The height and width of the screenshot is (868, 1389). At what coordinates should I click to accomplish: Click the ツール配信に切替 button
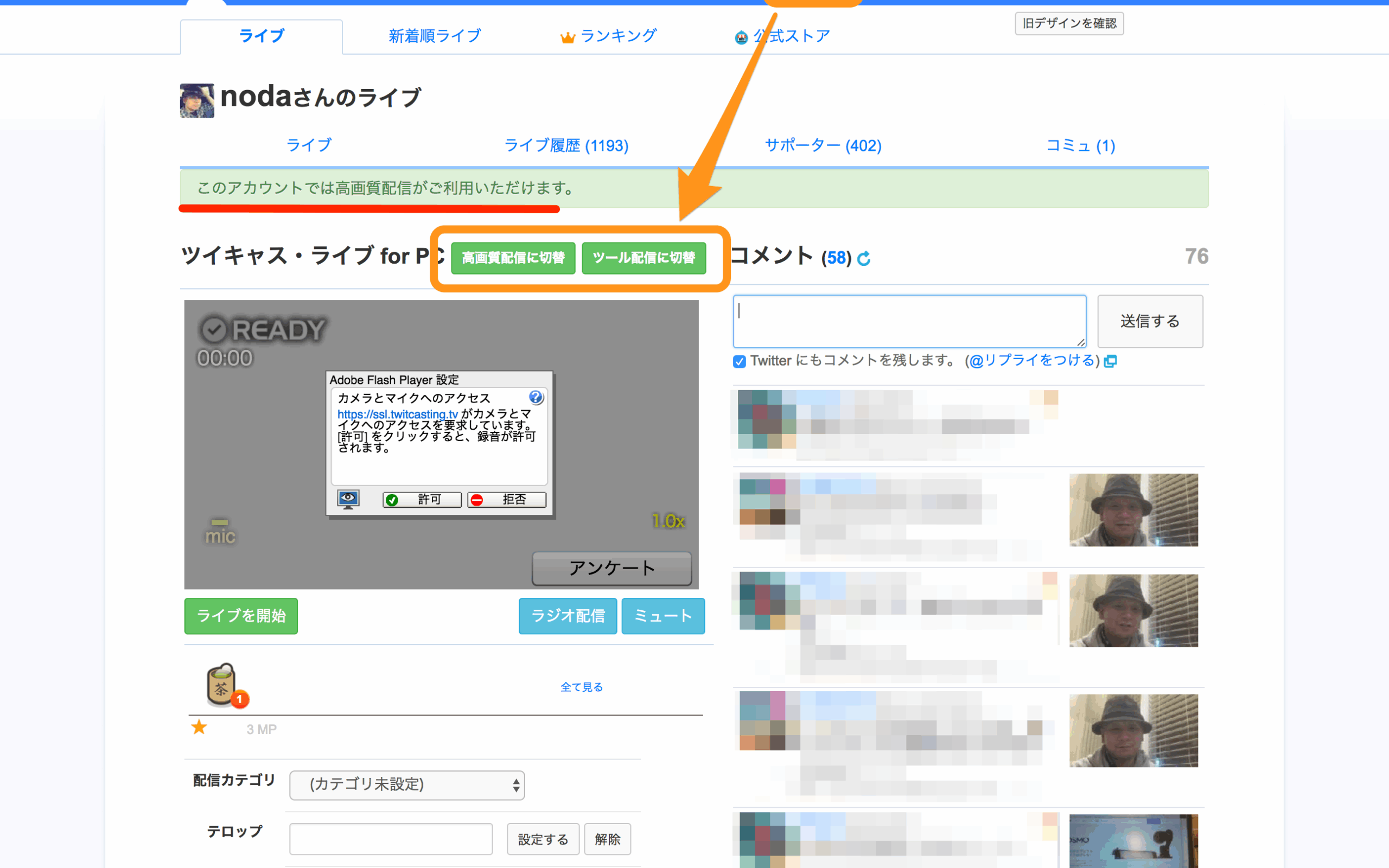coord(644,258)
